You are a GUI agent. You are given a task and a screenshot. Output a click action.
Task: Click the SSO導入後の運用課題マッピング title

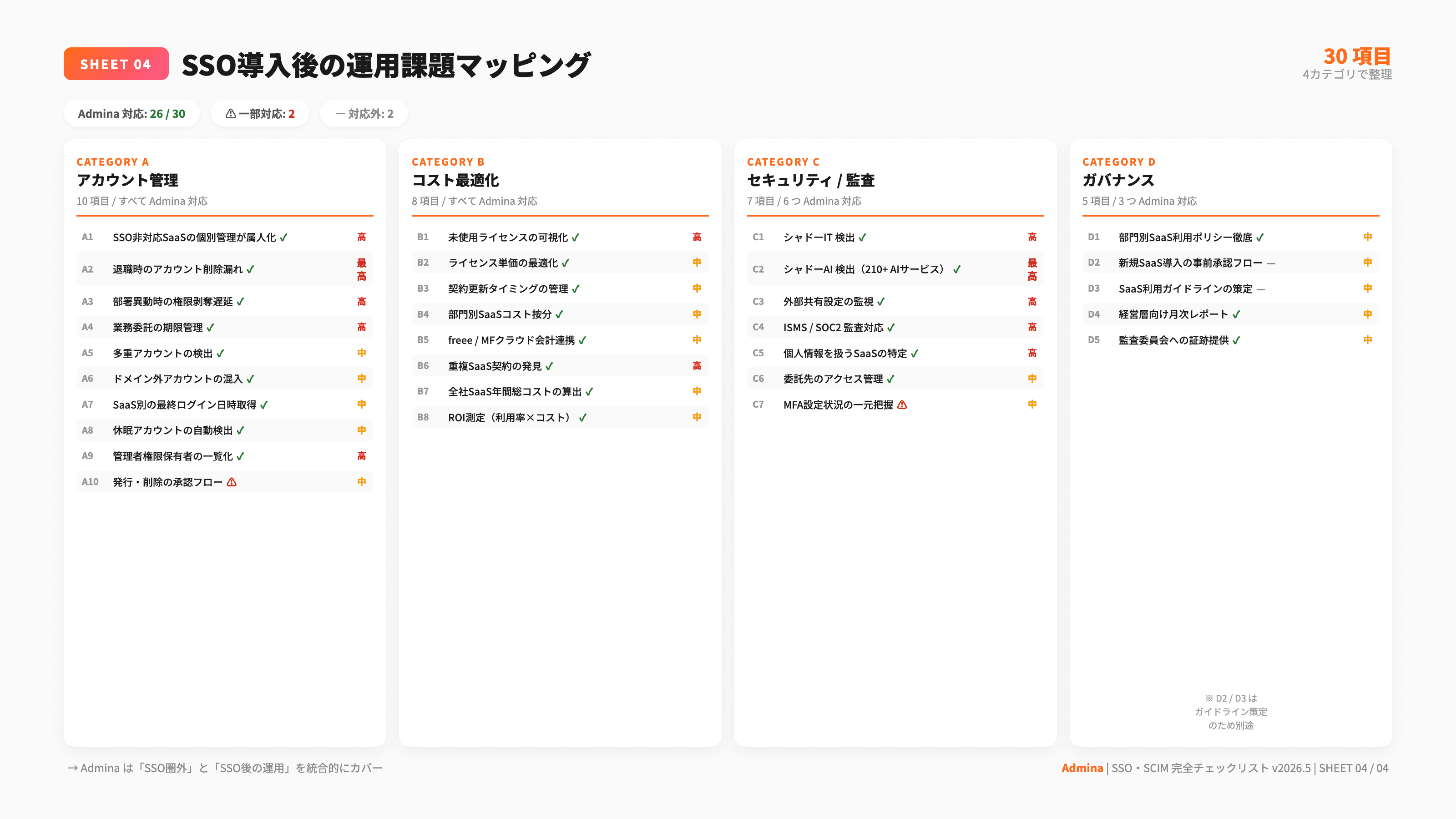(386, 65)
